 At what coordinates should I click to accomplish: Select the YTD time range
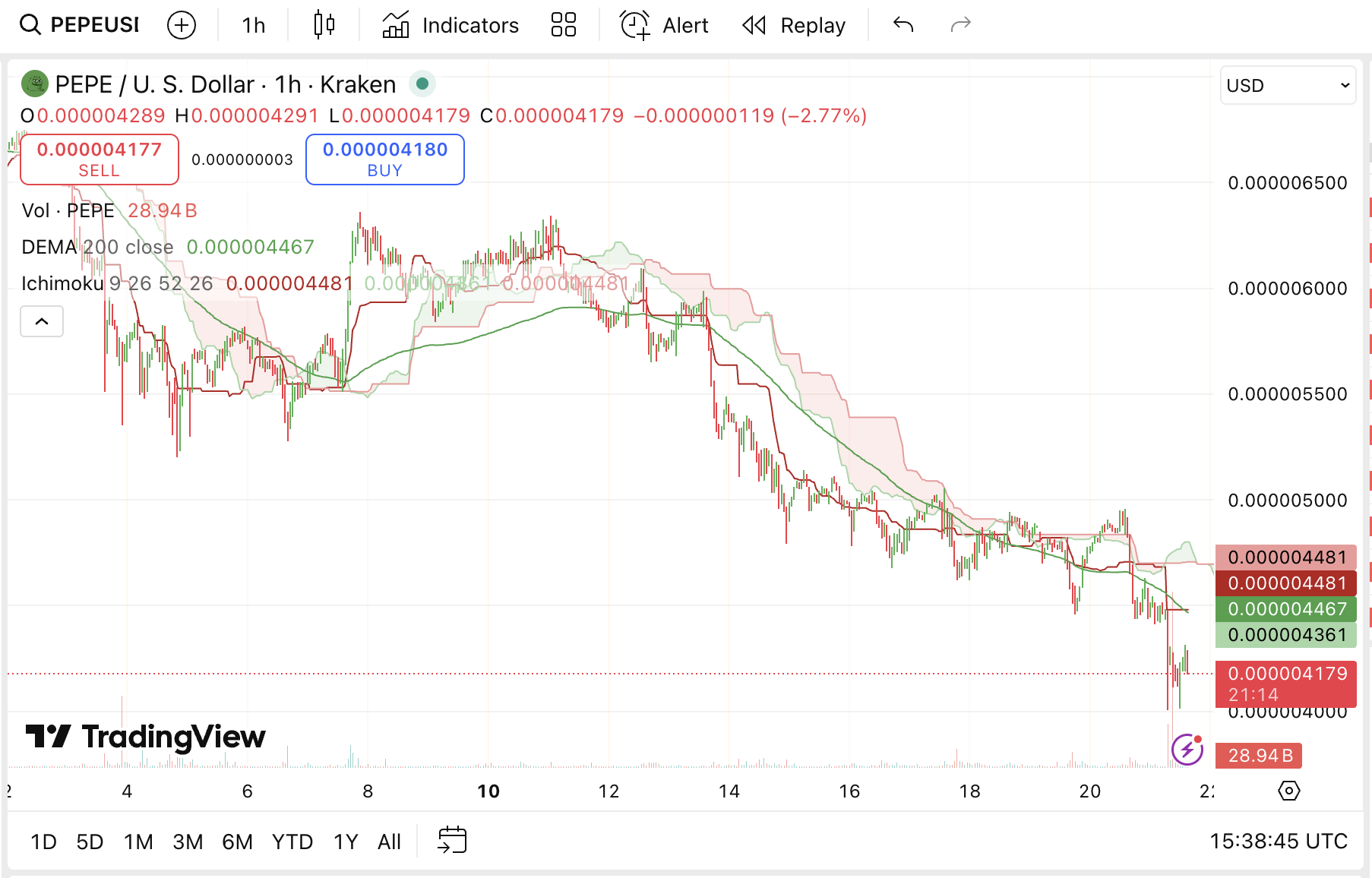292,842
